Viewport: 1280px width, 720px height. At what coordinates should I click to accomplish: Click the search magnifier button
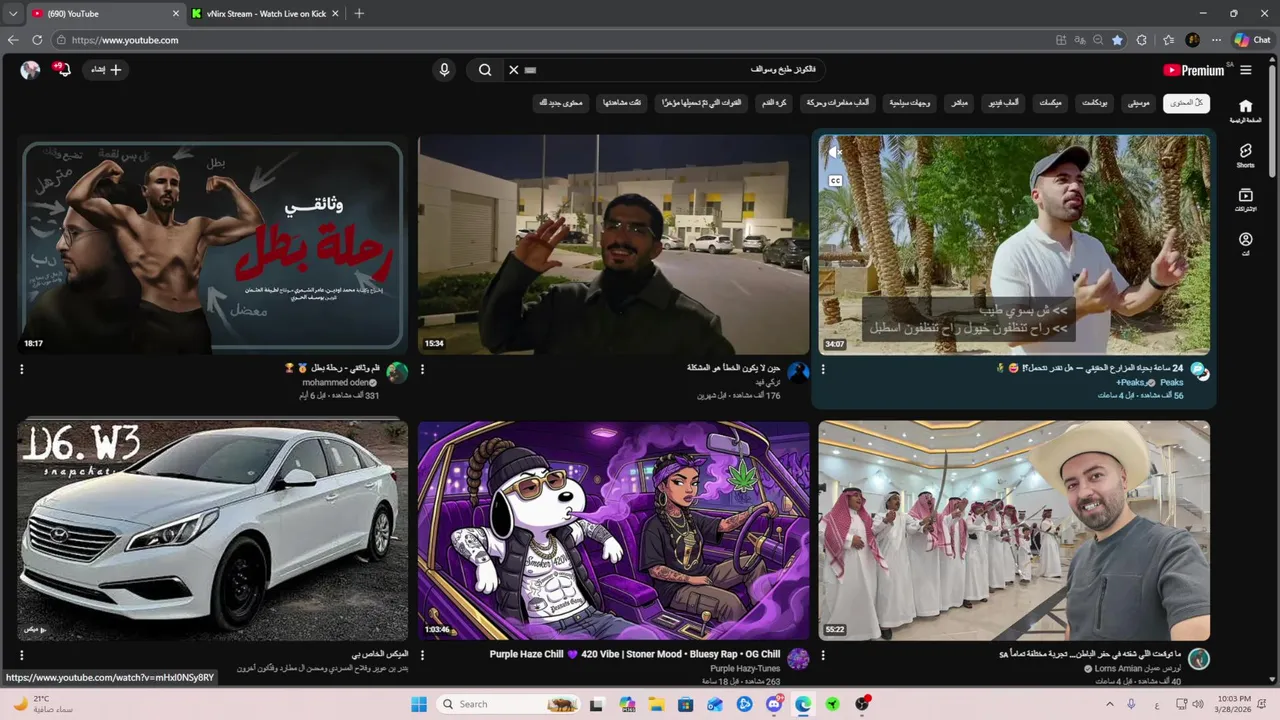(x=484, y=70)
